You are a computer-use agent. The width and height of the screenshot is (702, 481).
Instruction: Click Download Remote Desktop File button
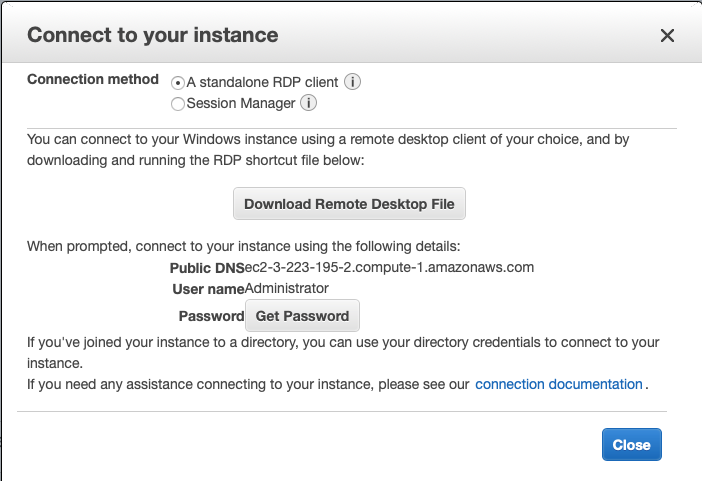[x=349, y=204]
